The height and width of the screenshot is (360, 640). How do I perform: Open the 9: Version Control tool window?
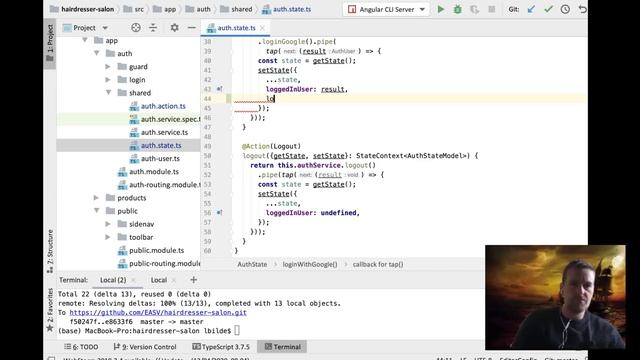pyautogui.click(x=144, y=347)
